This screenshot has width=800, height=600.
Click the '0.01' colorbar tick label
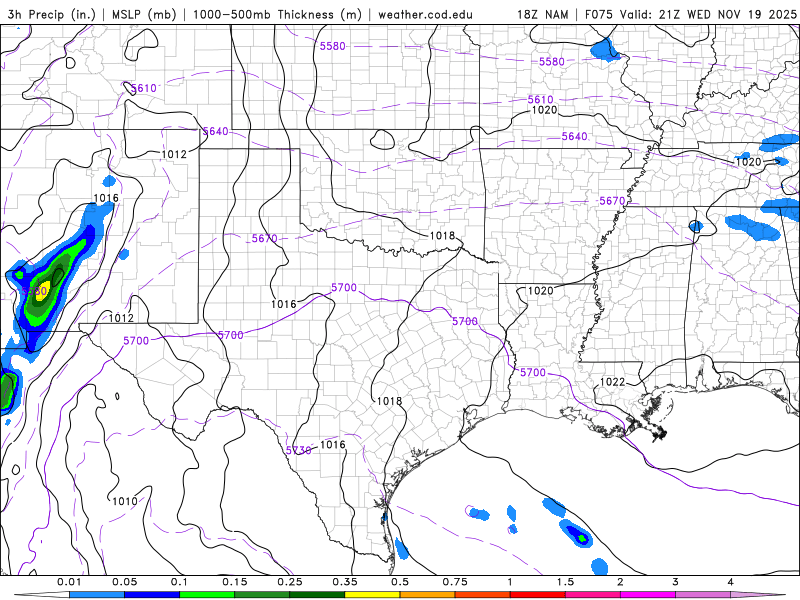(69, 582)
